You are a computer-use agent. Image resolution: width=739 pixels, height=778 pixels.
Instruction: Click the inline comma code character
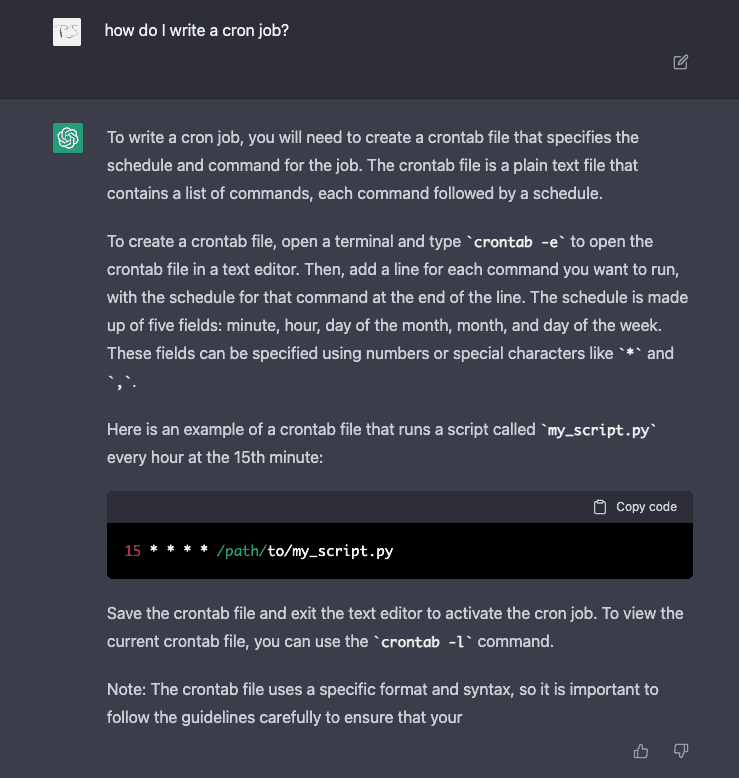[122, 382]
